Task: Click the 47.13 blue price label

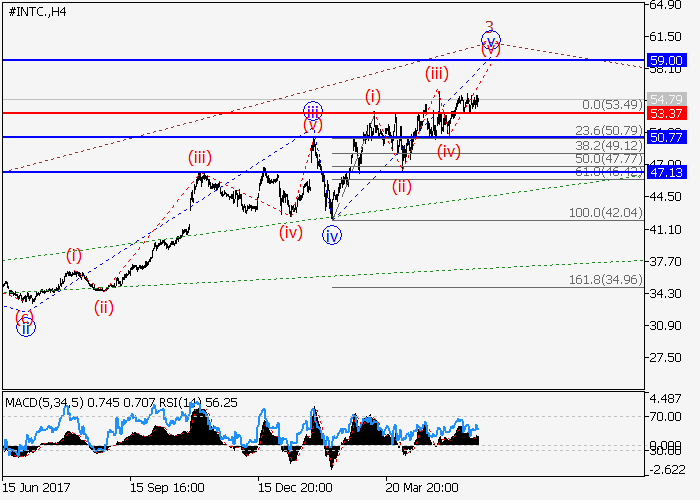Action: tap(664, 172)
